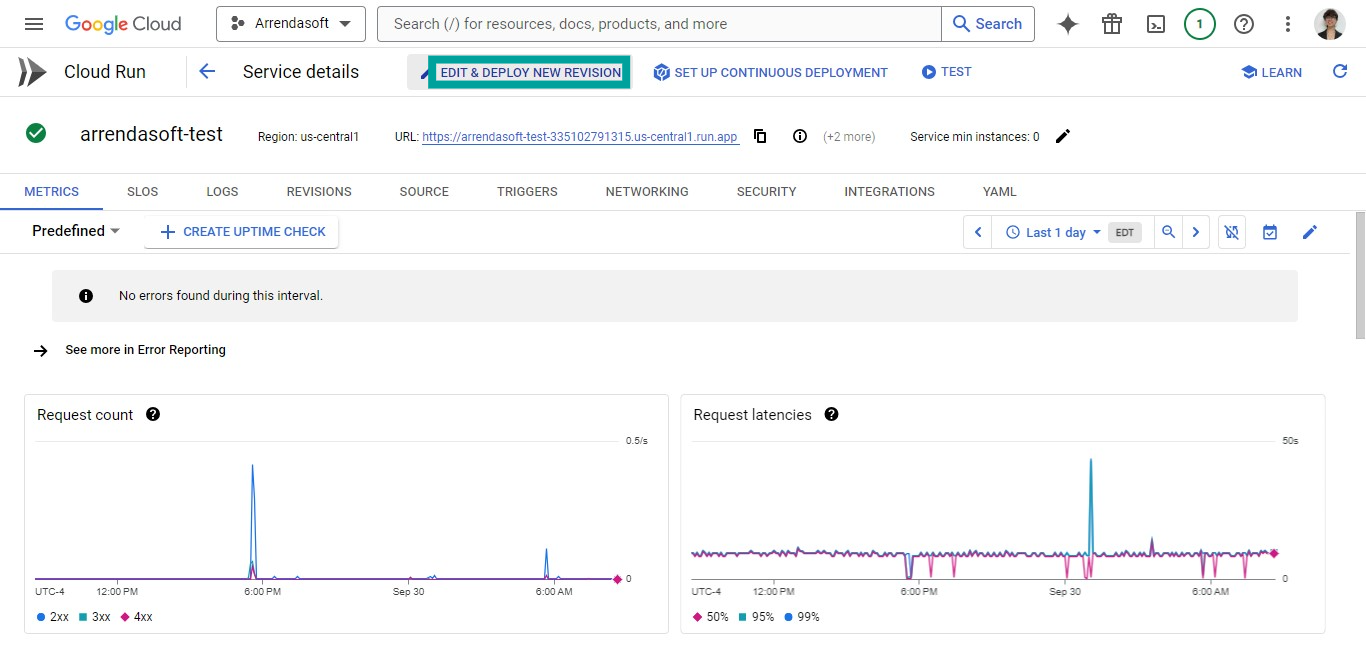1366x645 pixels.
Task: Focus the resources search input field
Action: (659, 24)
